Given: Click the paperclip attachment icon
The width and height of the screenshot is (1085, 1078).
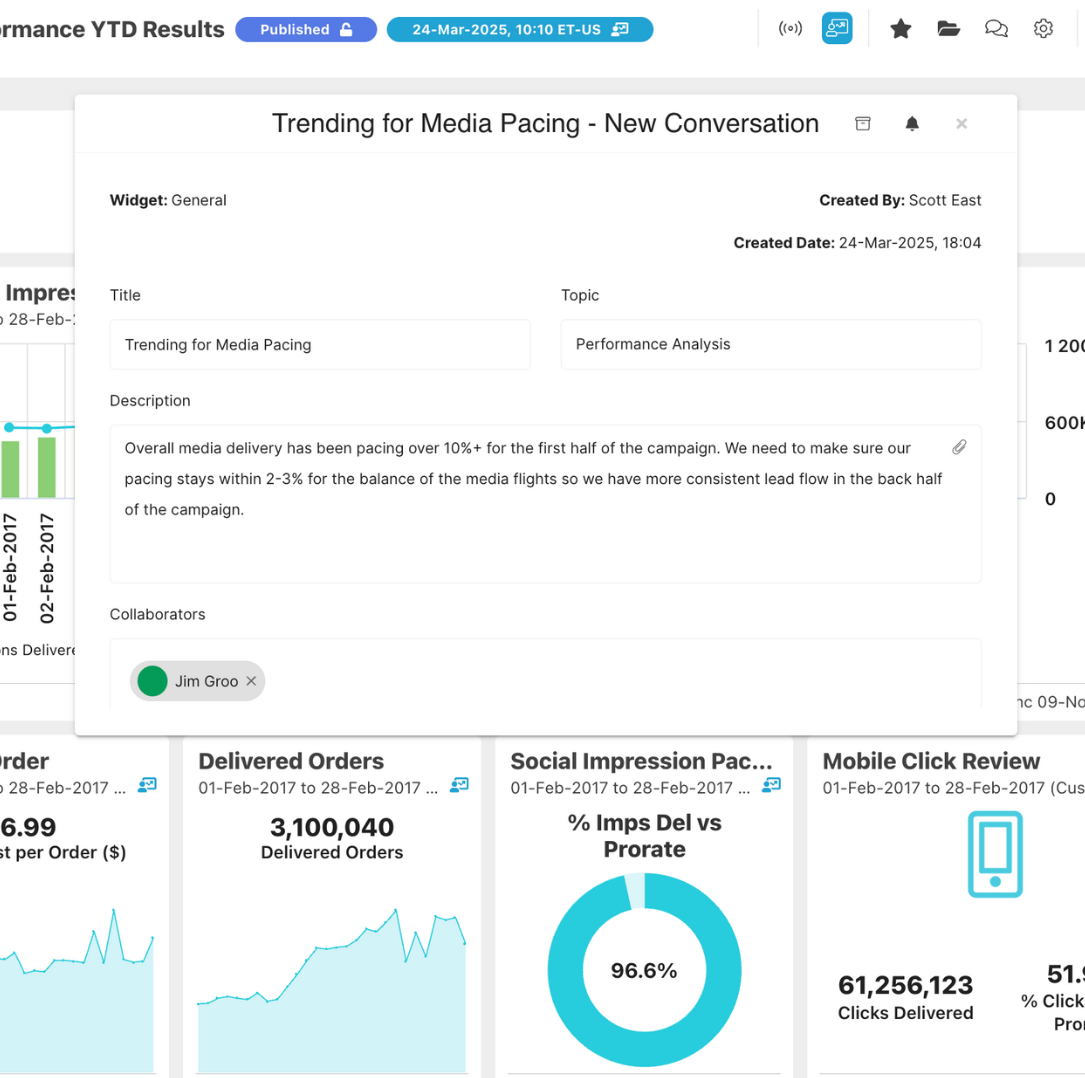Looking at the screenshot, I should (x=959, y=447).
